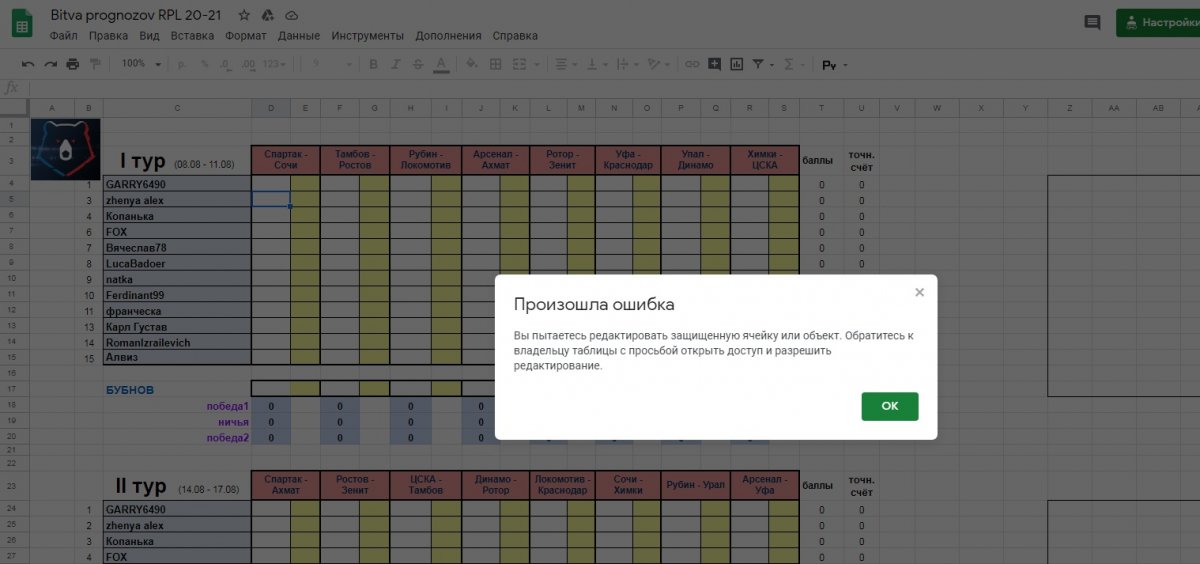Image resolution: width=1200 pixels, height=564 pixels.
Task: Open the Файл menu
Action: 63,35
